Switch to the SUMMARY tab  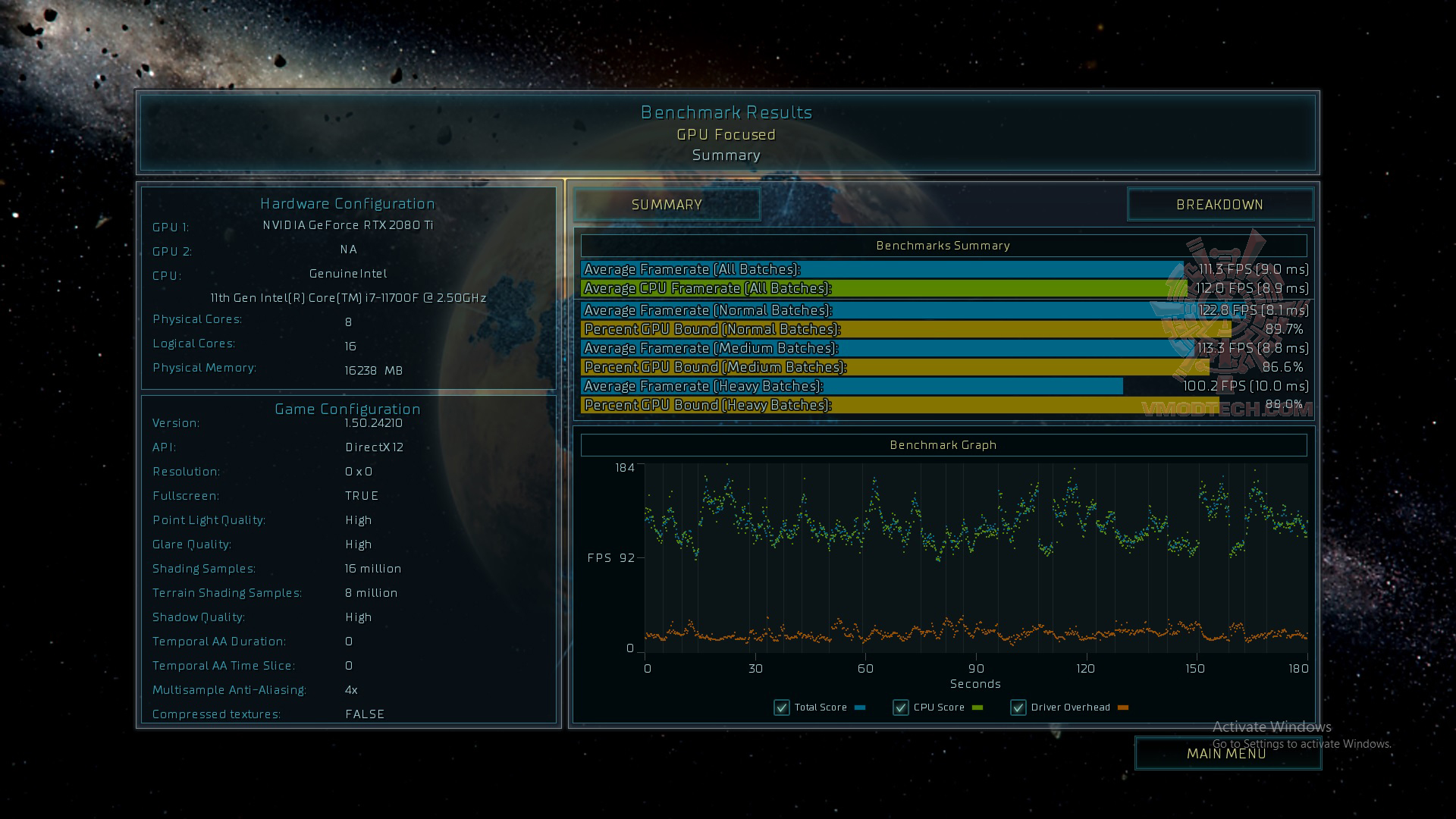(667, 205)
